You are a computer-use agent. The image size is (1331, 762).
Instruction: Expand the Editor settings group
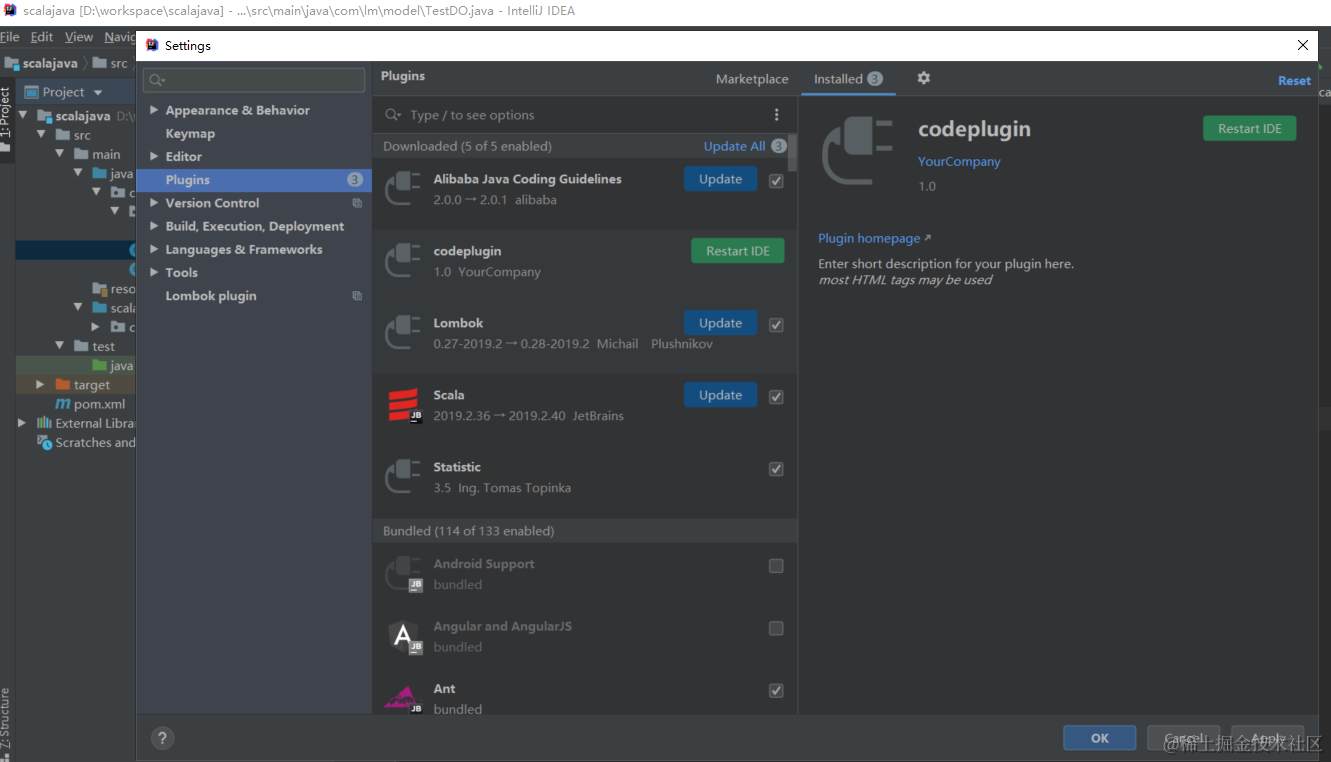pos(154,156)
